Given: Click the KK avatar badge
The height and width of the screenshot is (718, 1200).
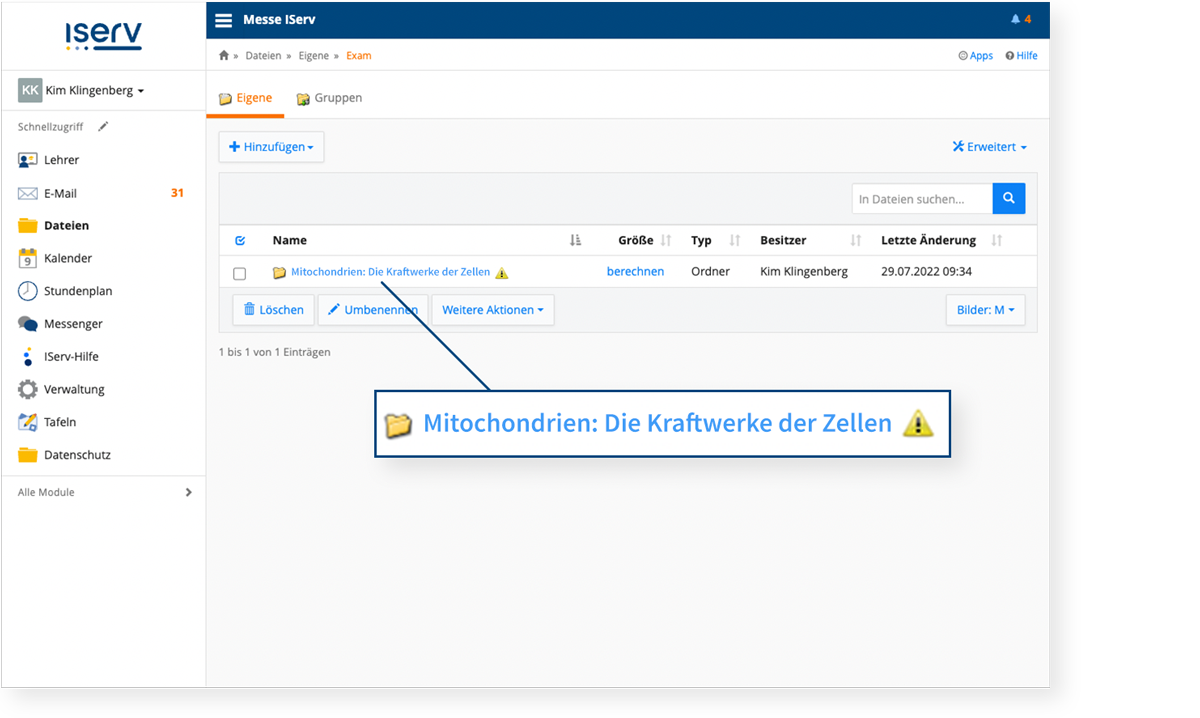Looking at the screenshot, I should pos(30,90).
